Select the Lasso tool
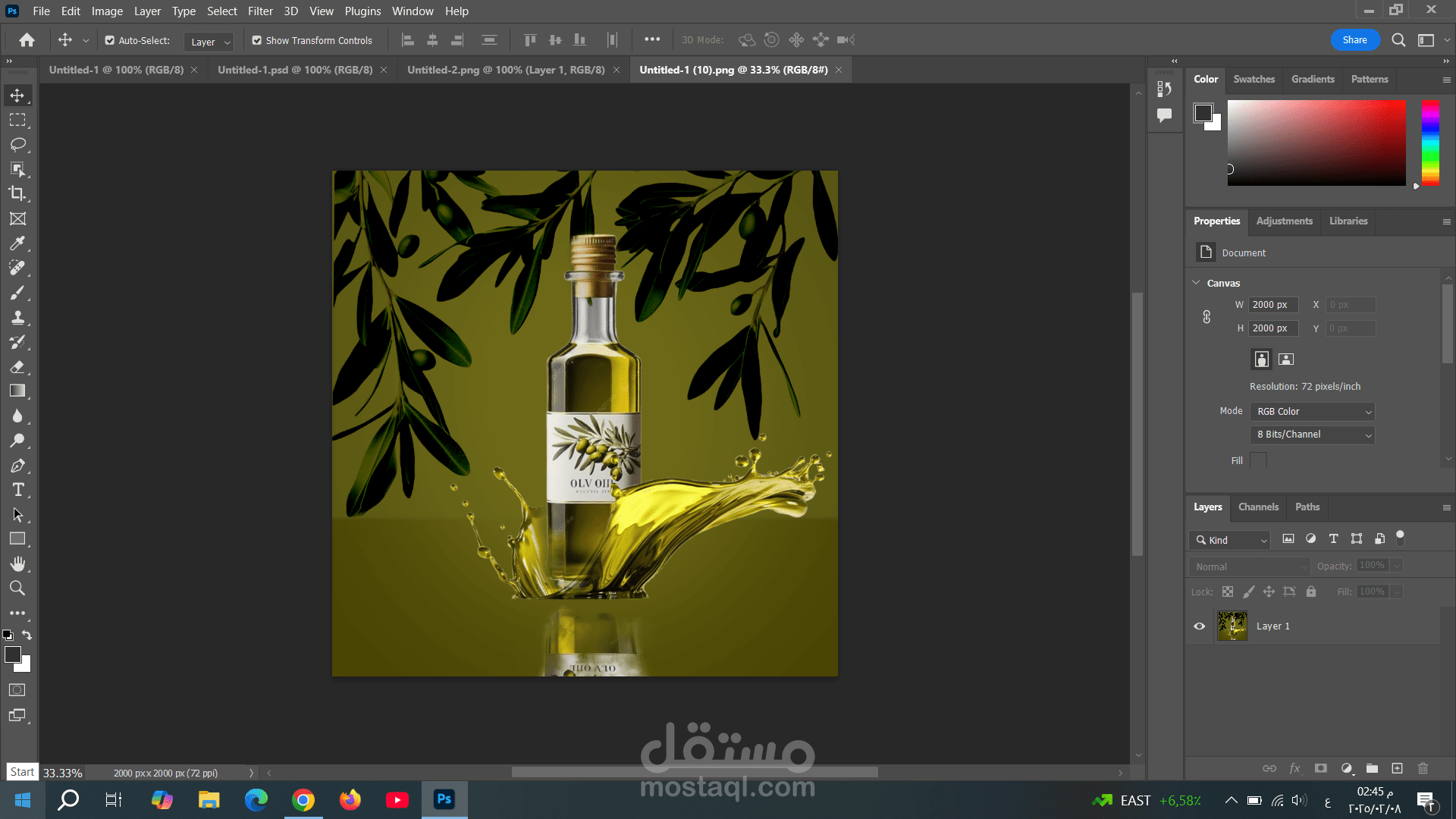This screenshot has width=1456, height=819. coord(17,144)
